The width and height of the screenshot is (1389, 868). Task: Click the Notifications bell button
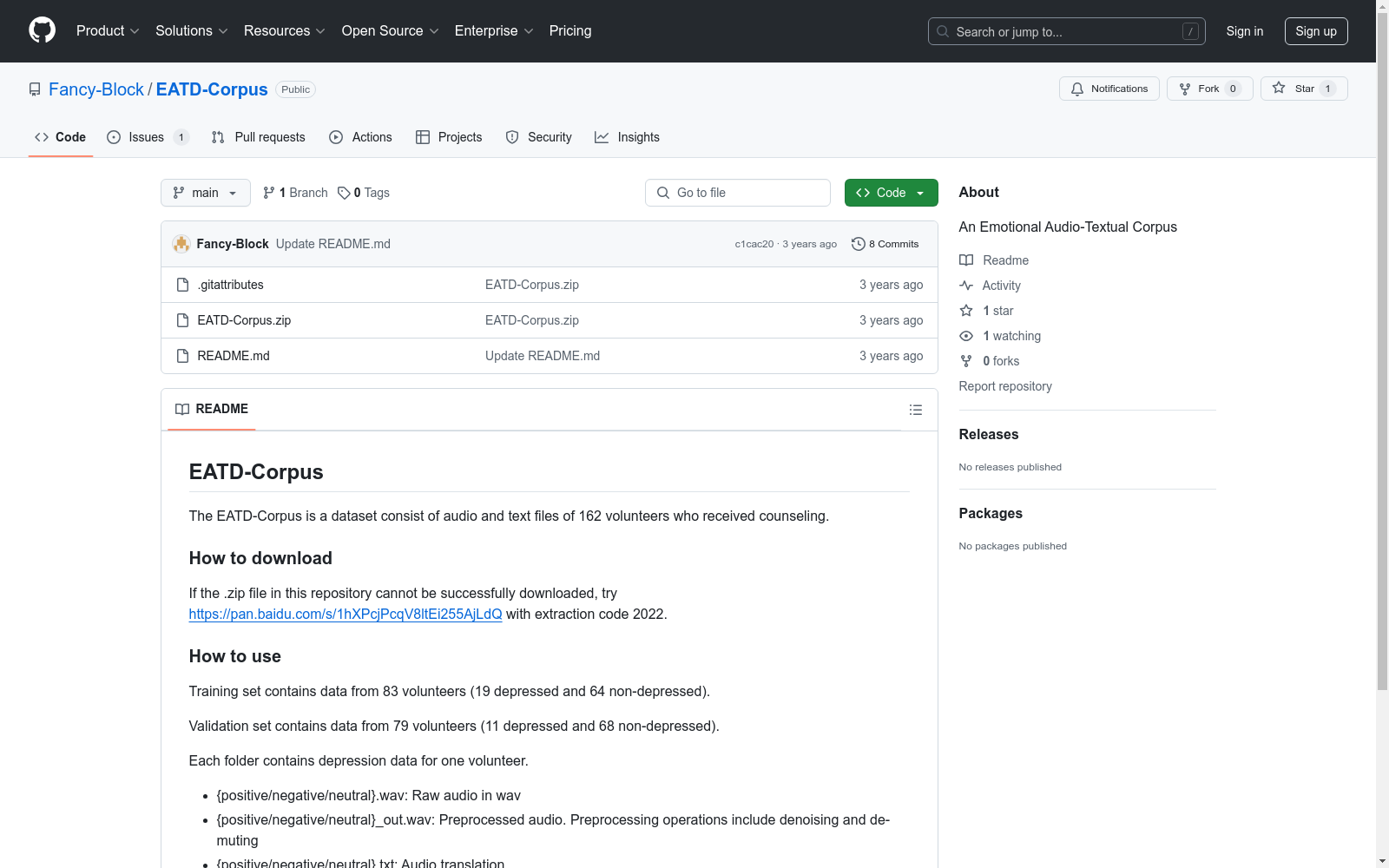click(x=1109, y=89)
